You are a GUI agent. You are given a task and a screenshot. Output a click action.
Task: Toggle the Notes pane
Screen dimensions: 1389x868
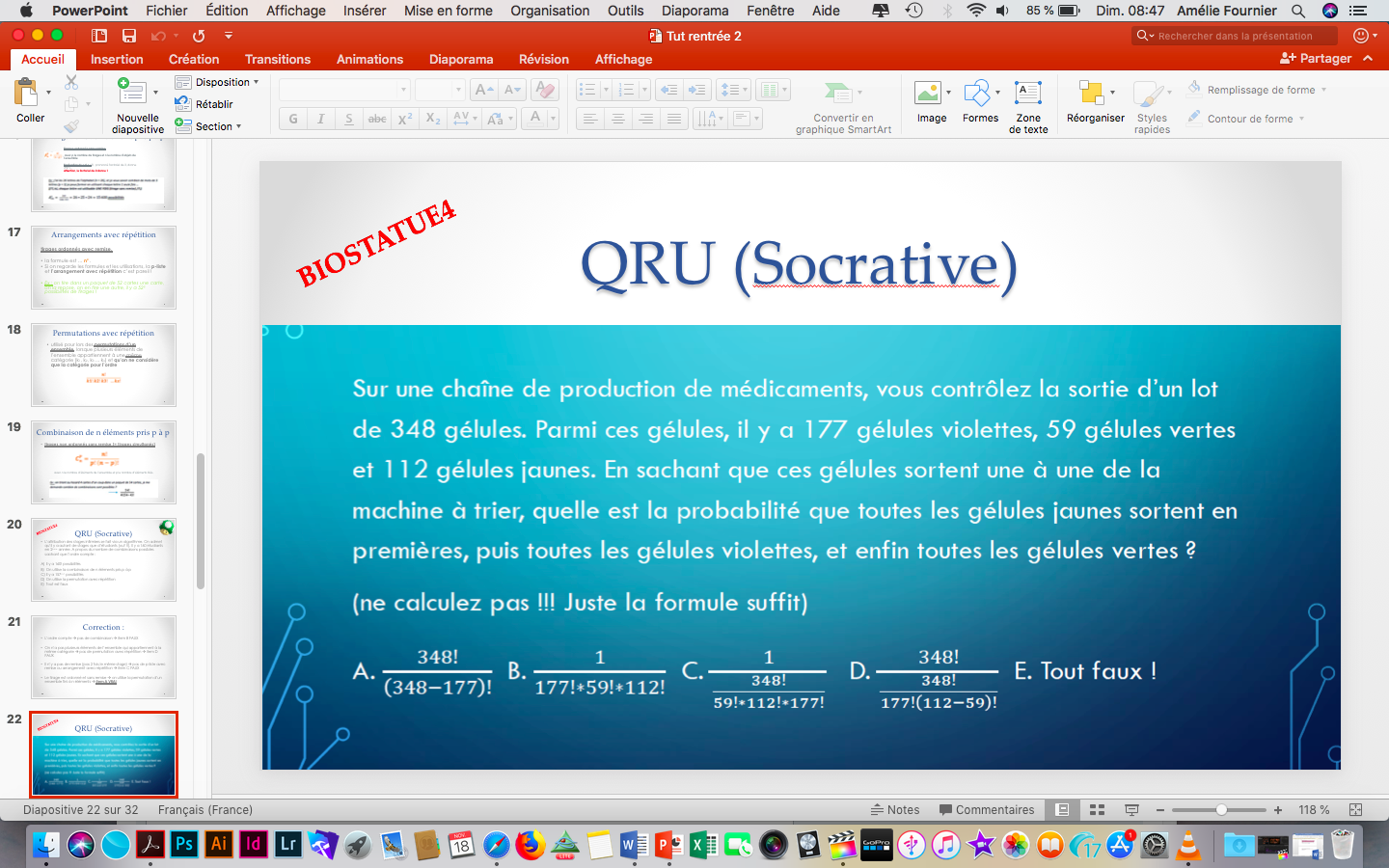tap(894, 810)
